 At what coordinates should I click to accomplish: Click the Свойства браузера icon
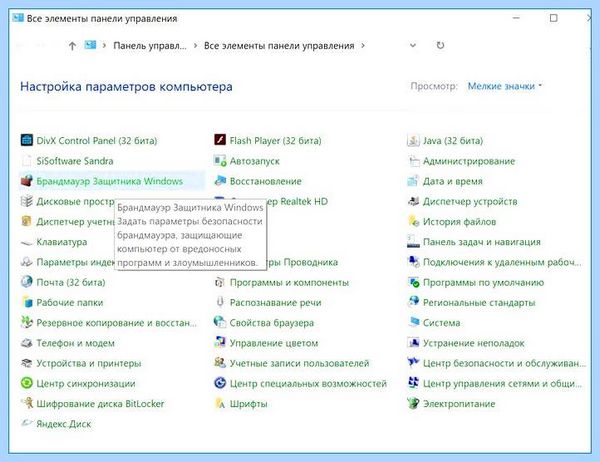click(220, 322)
